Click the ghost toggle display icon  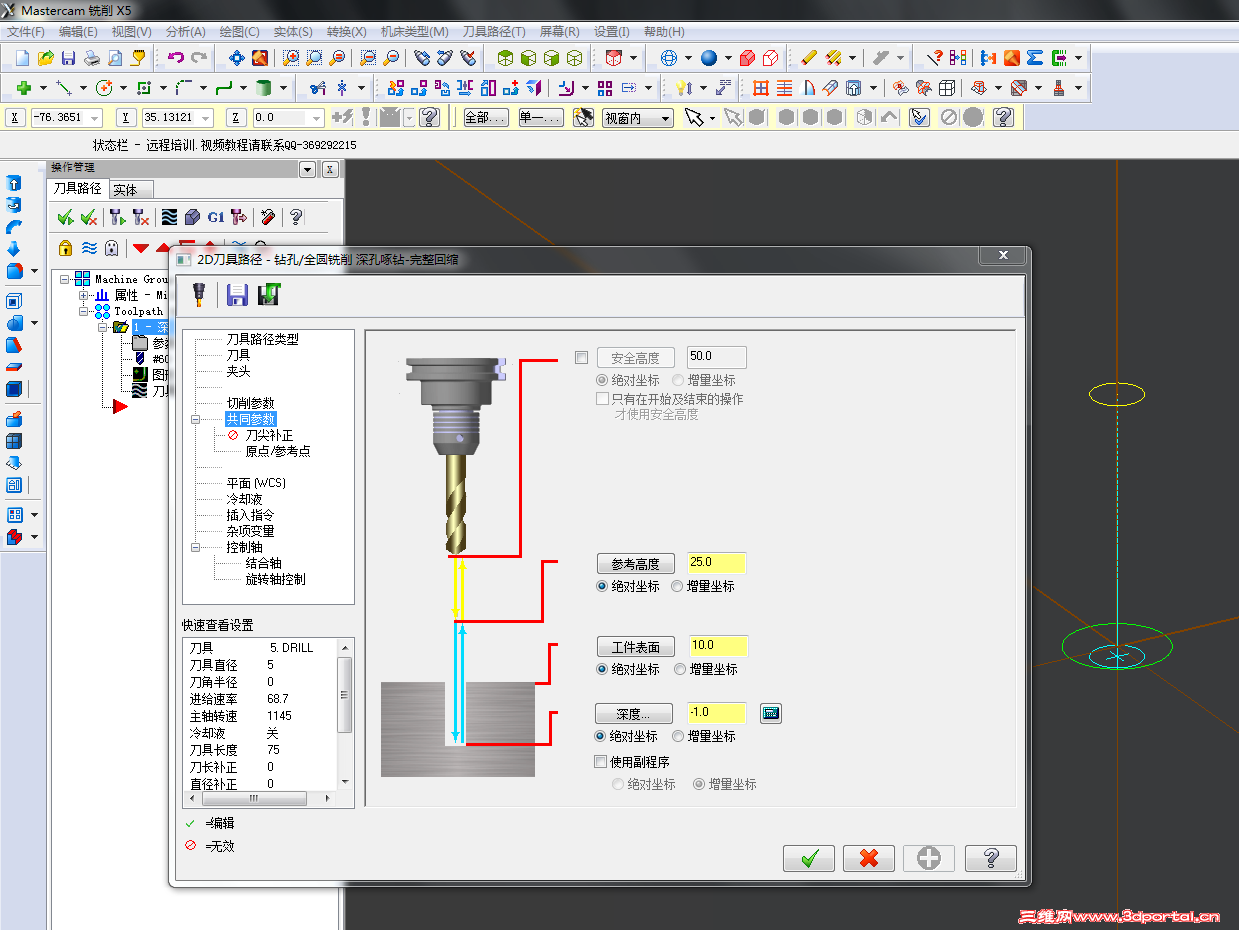112,248
